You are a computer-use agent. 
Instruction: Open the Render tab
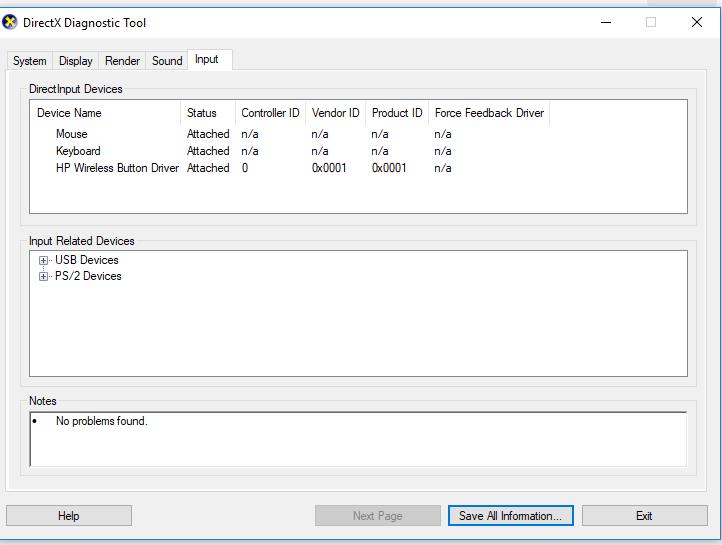click(122, 61)
